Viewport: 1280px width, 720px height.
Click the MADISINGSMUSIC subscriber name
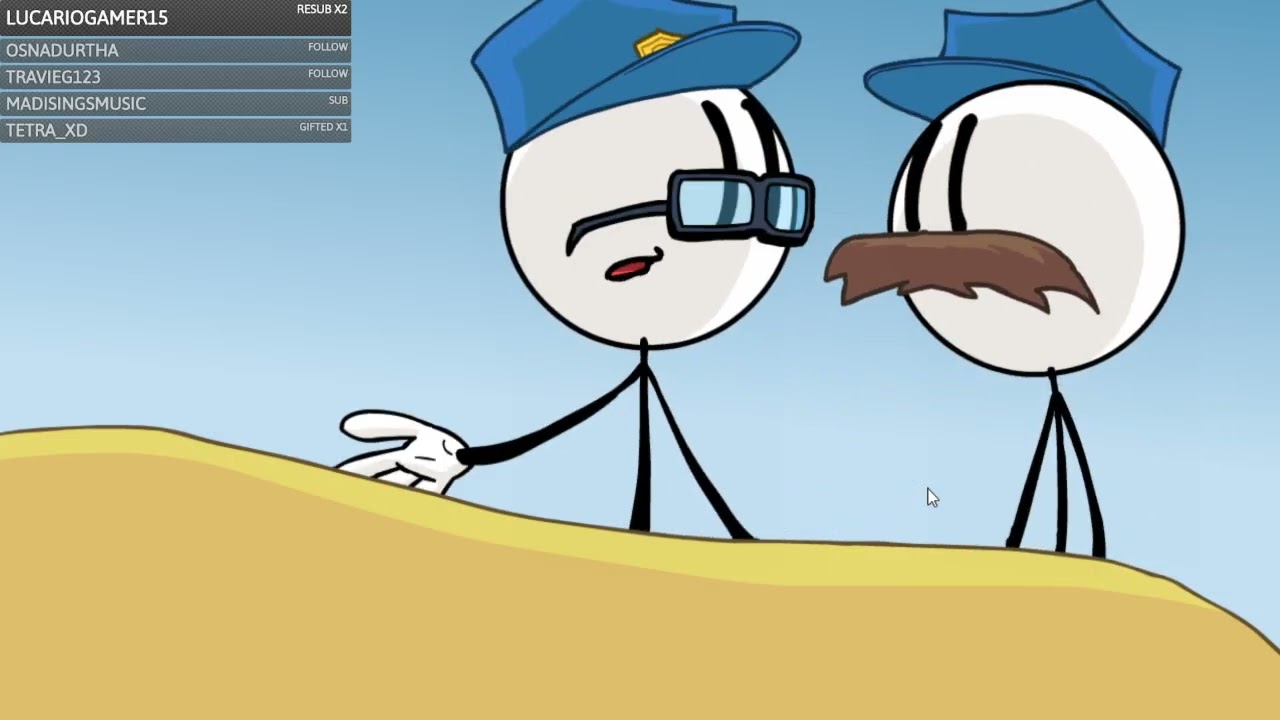[76, 104]
